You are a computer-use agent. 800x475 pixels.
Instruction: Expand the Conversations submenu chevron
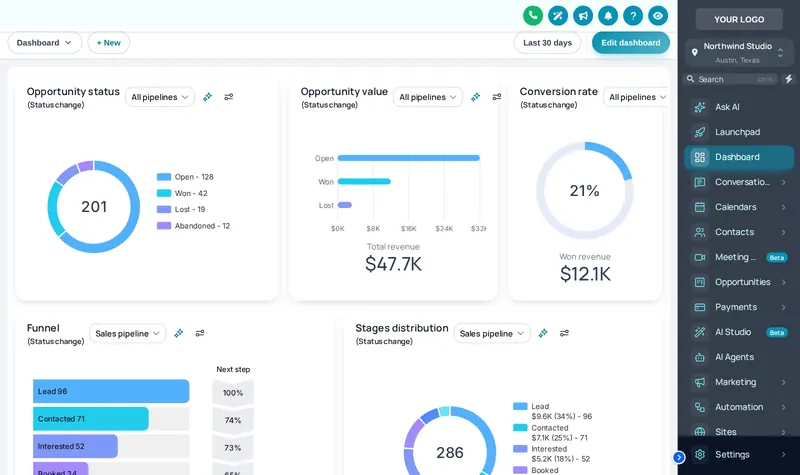tap(783, 182)
